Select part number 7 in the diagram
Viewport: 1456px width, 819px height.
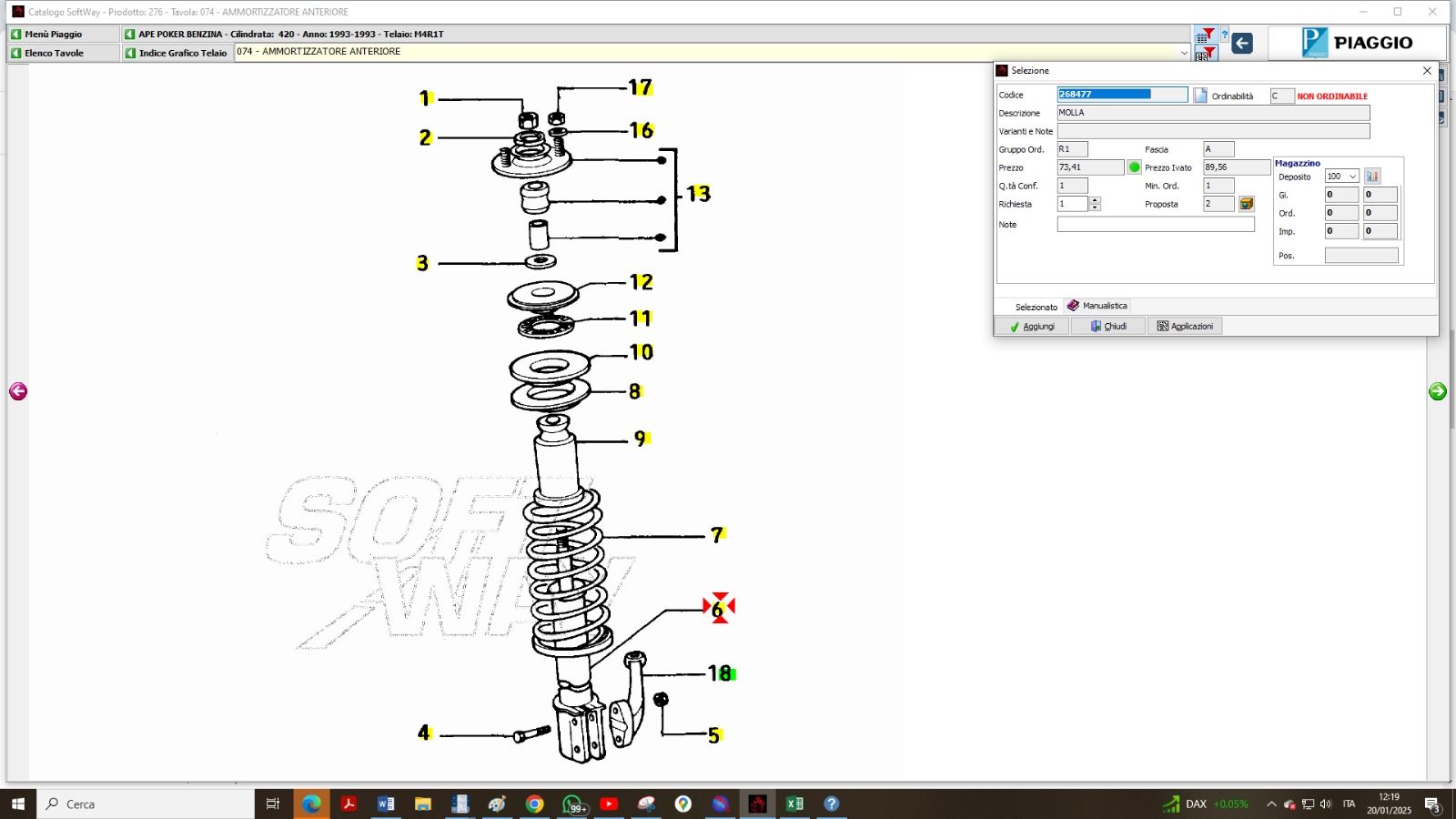click(x=717, y=535)
